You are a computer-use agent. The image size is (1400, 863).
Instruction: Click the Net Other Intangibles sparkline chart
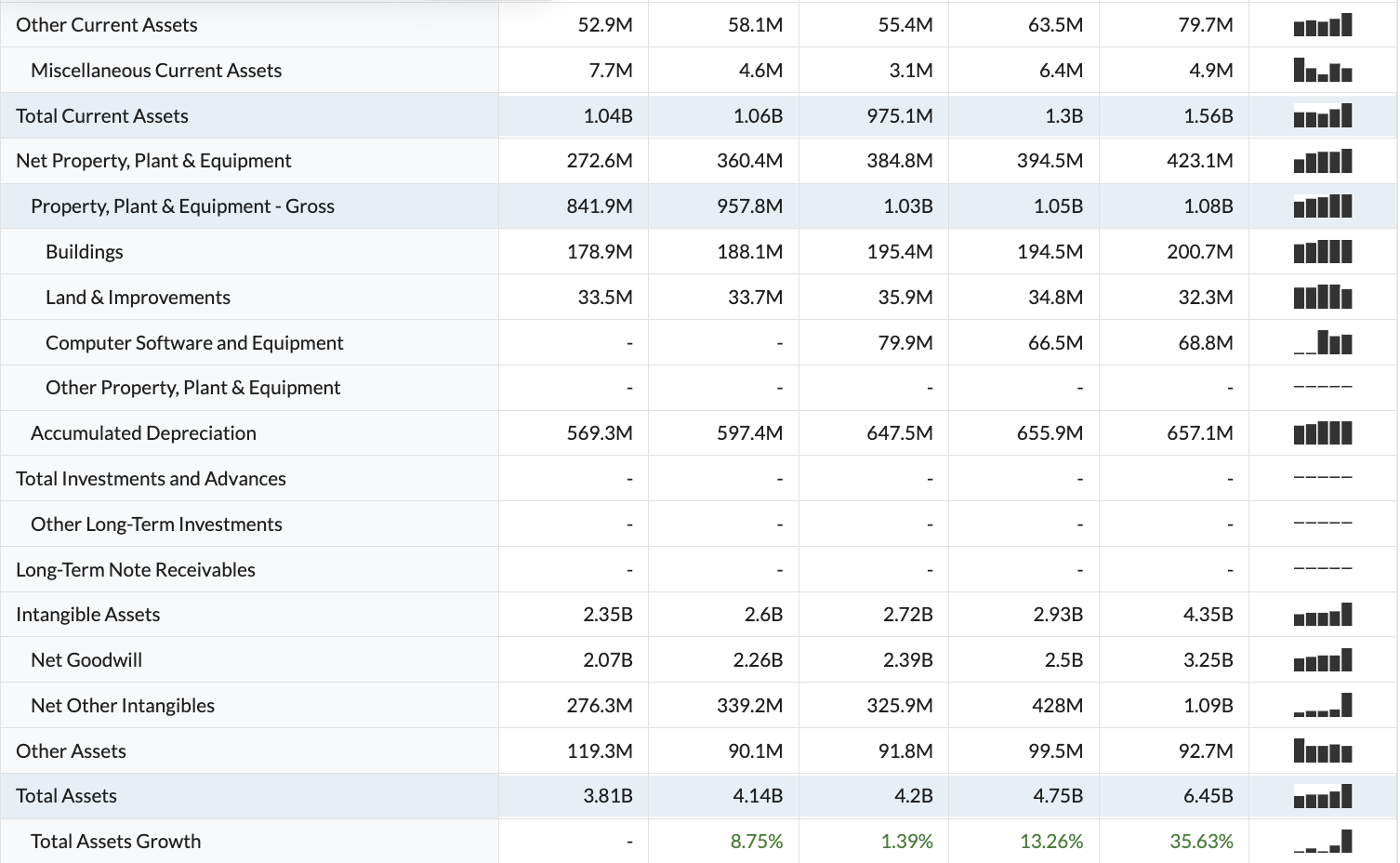(x=1323, y=706)
